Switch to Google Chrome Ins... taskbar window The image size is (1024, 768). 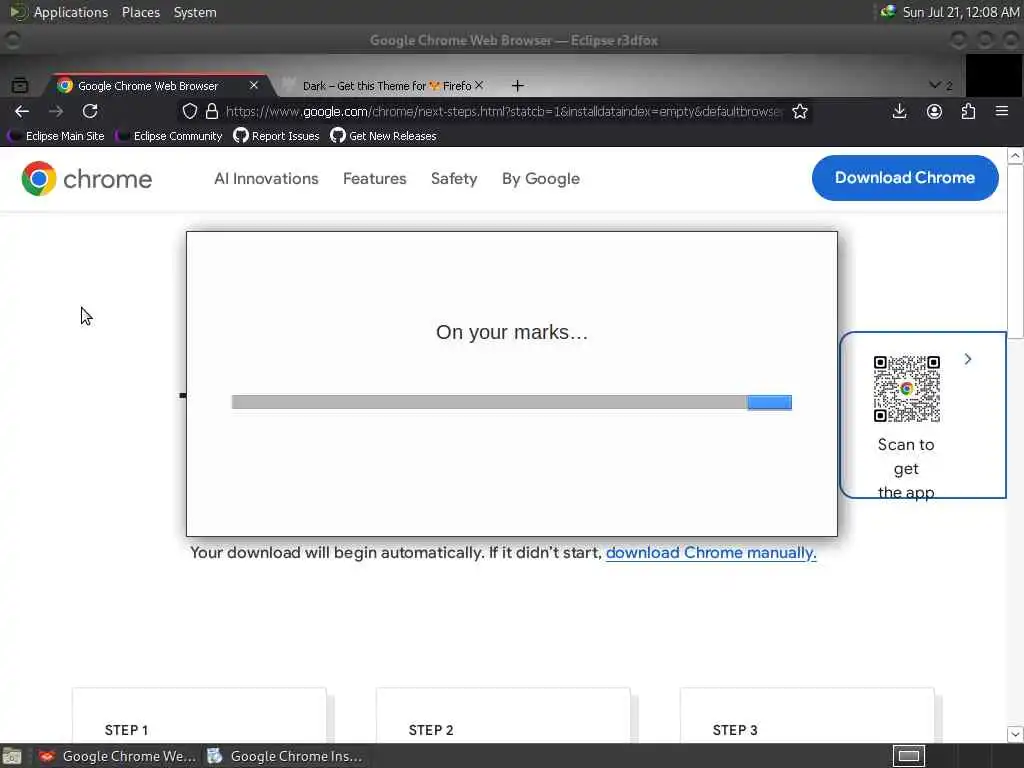[x=285, y=756]
